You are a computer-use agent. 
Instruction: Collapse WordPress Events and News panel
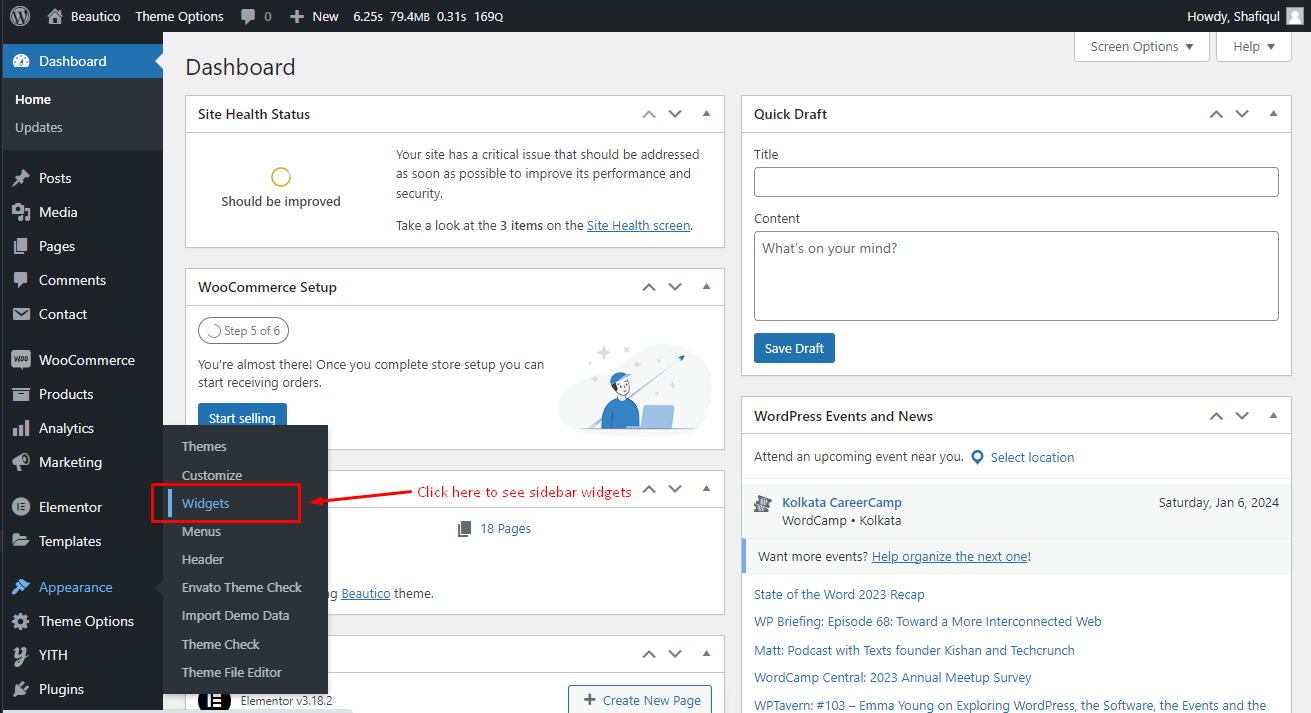1273,416
